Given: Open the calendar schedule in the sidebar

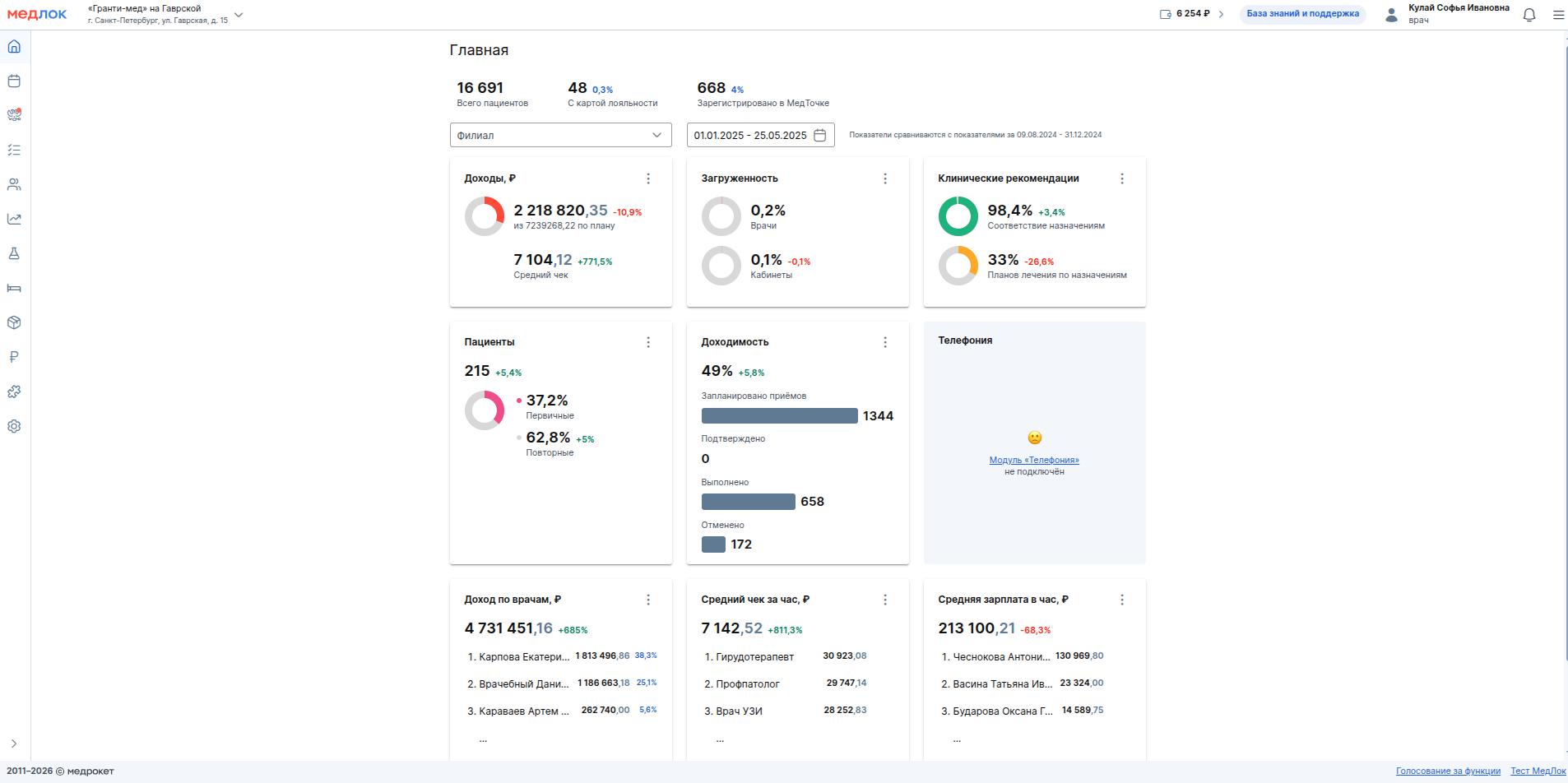Looking at the screenshot, I should click(14, 81).
